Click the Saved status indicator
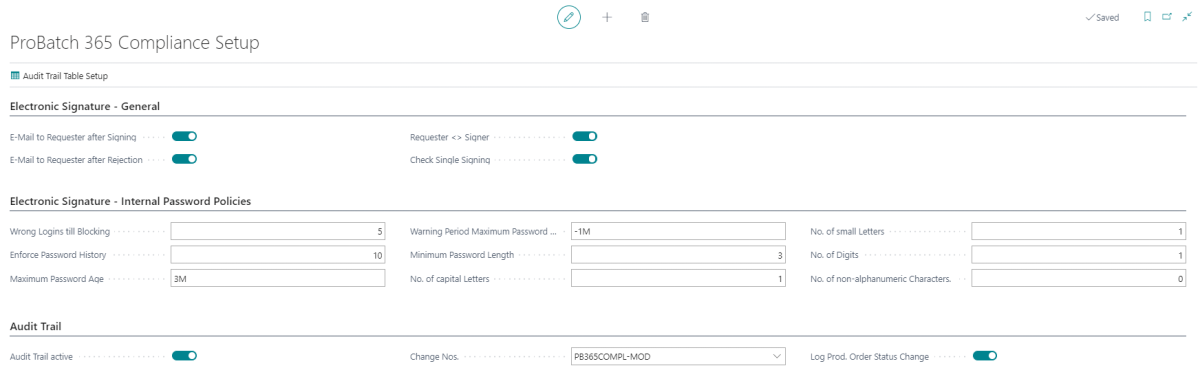Viewport: 1200px width, 368px height. pos(1102,17)
